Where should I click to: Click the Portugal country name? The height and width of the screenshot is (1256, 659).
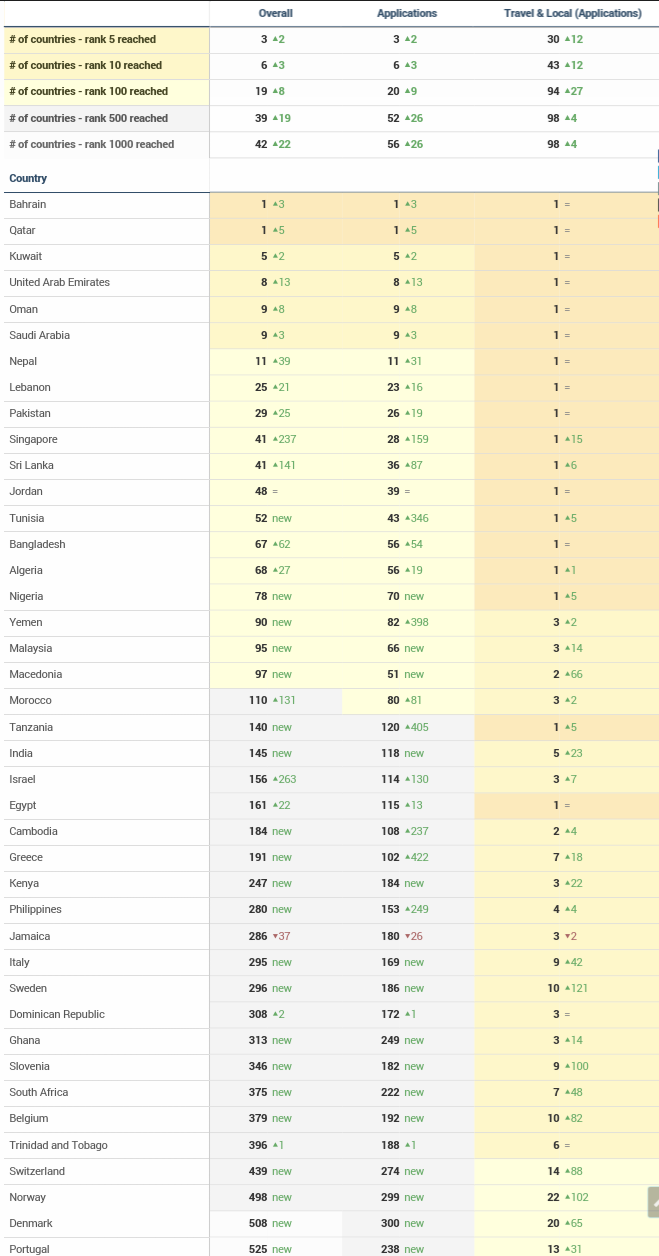click(29, 1249)
